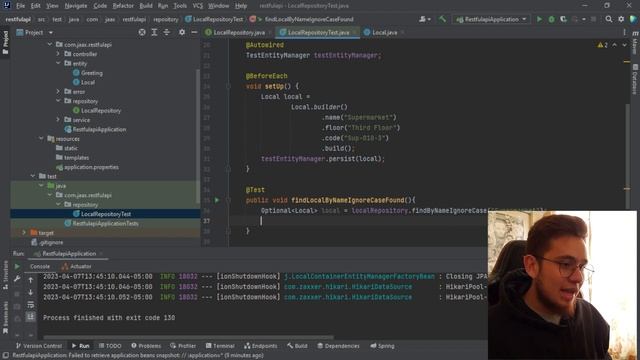This screenshot has height=360, width=640.
Task: Debug the RestfulapiApplication configuration
Action: pyautogui.click(x=551, y=19)
